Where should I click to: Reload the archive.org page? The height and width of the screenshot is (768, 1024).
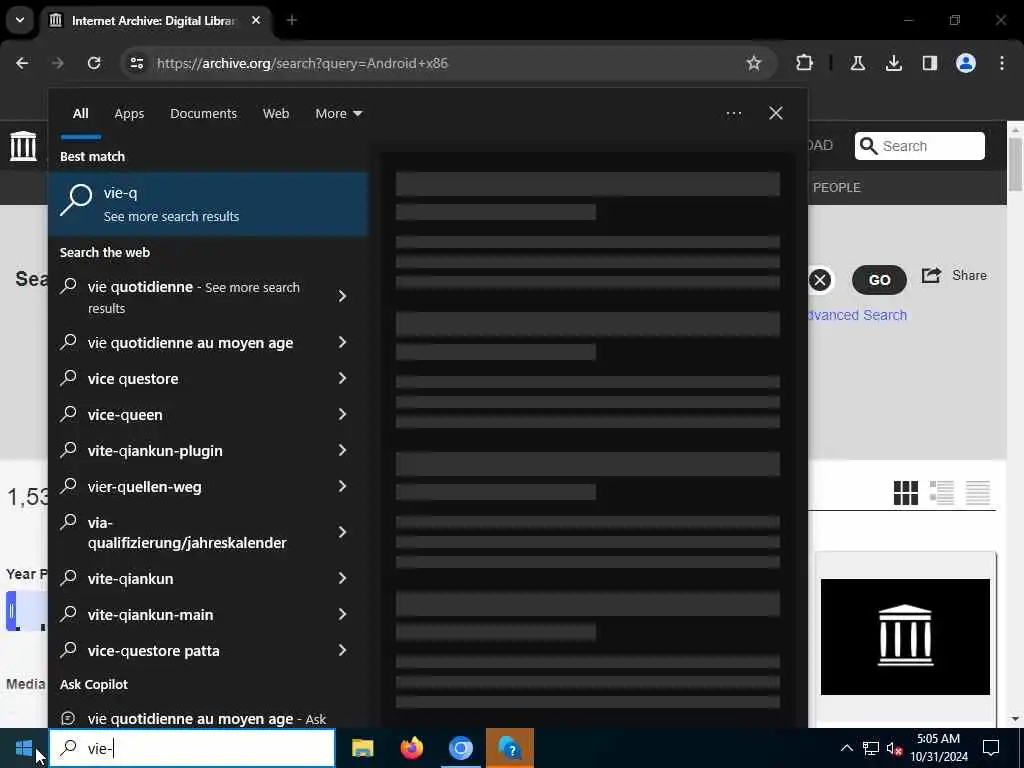(94, 63)
